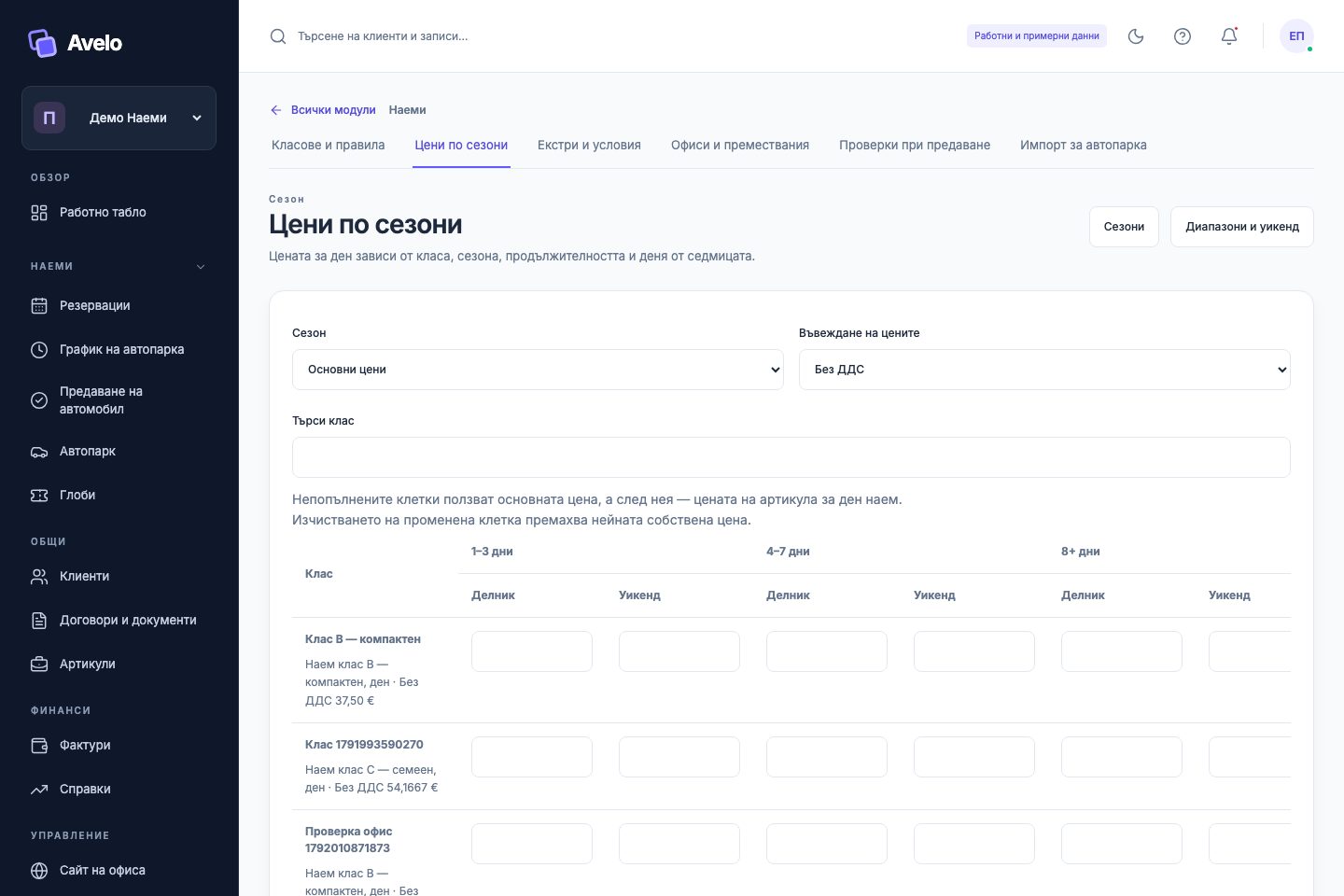The width and height of the screenshot is (1344, 896).
Task: Open notifications bell icon
Action: tap(1229, 36)
